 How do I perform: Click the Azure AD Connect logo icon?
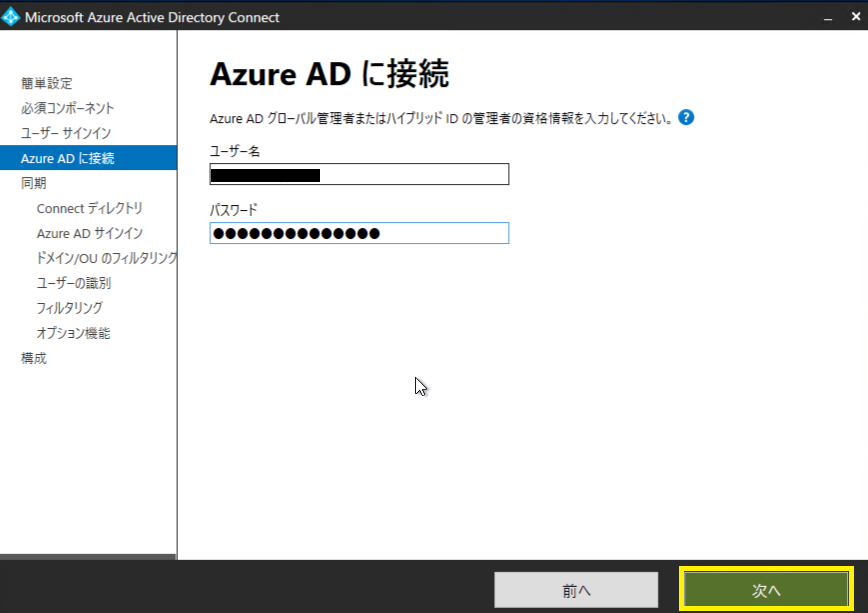(11, 17)
